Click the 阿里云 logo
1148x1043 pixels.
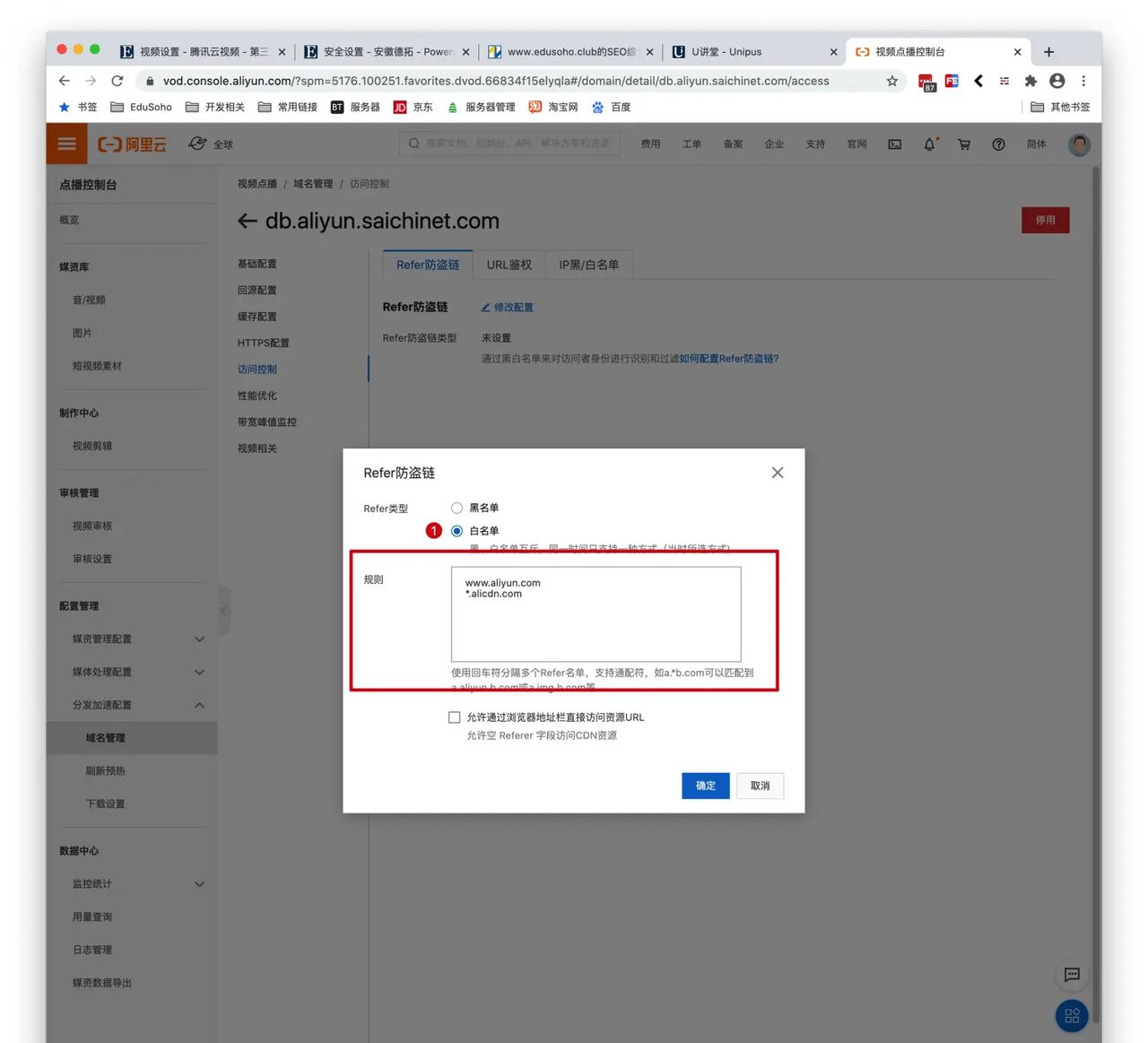[132, 144]
